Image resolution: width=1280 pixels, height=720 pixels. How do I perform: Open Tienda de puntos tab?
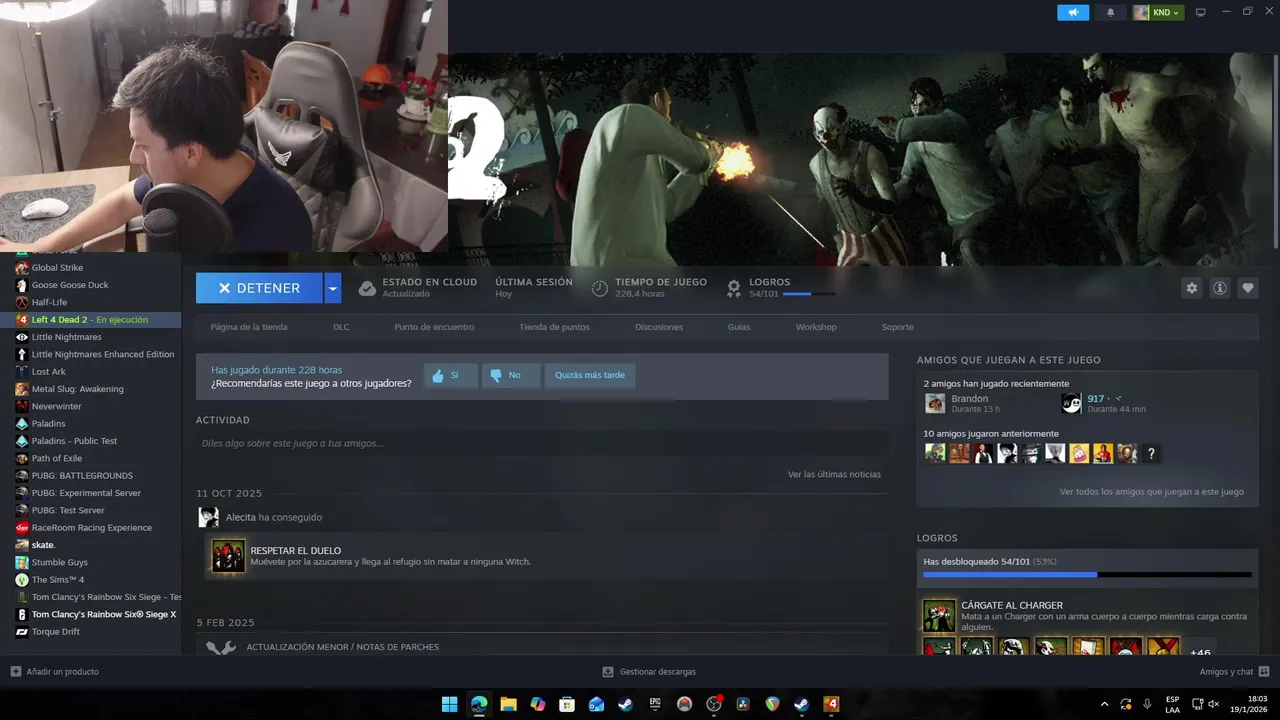pyautogui.click(x=554, y=327)
